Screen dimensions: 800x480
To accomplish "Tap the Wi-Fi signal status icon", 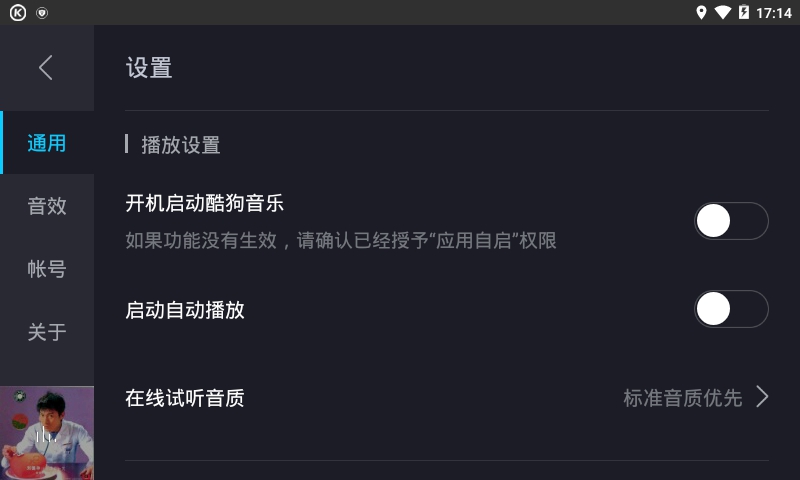I will tap(722, 13).
